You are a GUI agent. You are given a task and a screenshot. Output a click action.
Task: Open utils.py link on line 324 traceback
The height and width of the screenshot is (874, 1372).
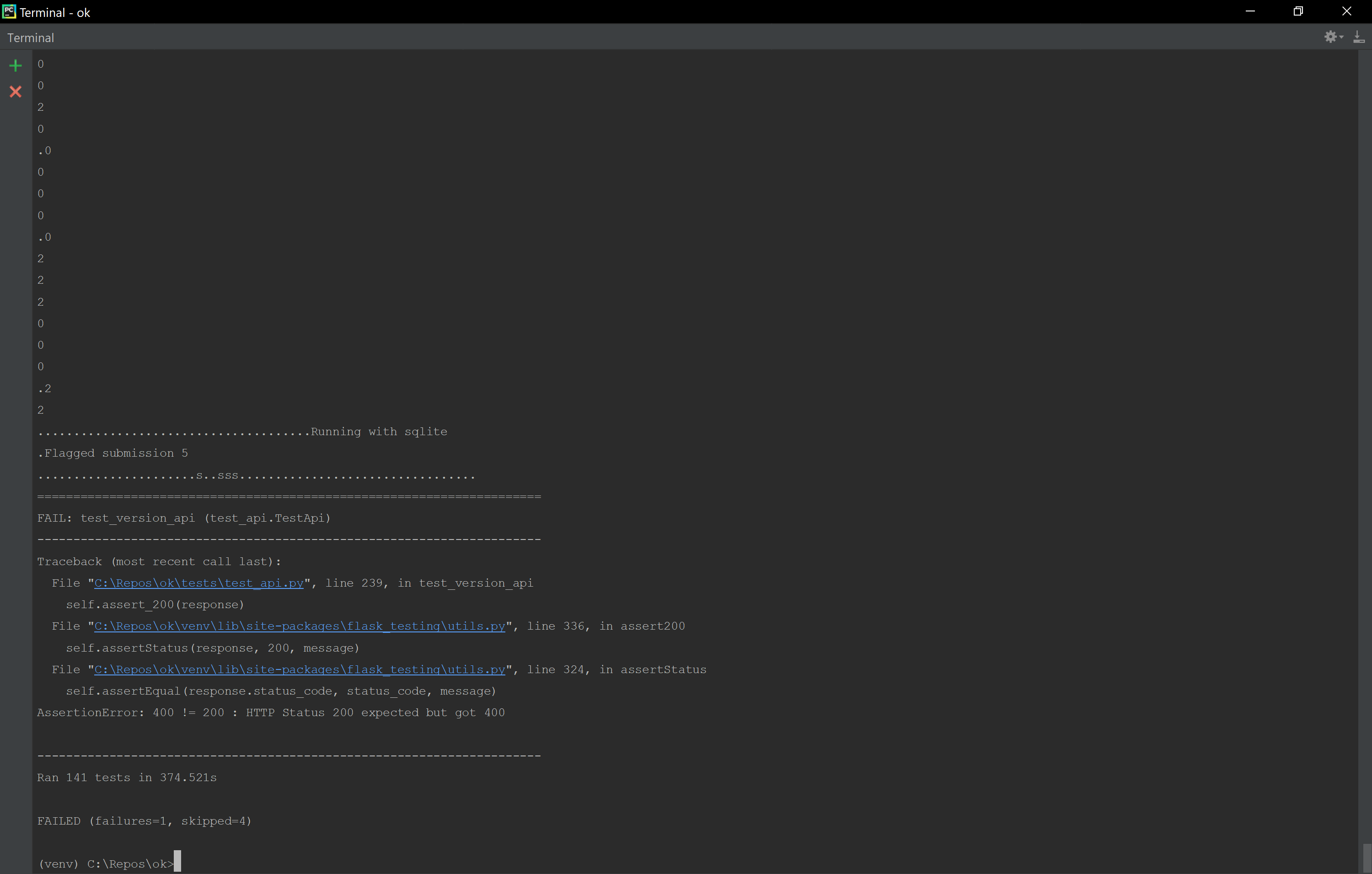tap(300, 669)
